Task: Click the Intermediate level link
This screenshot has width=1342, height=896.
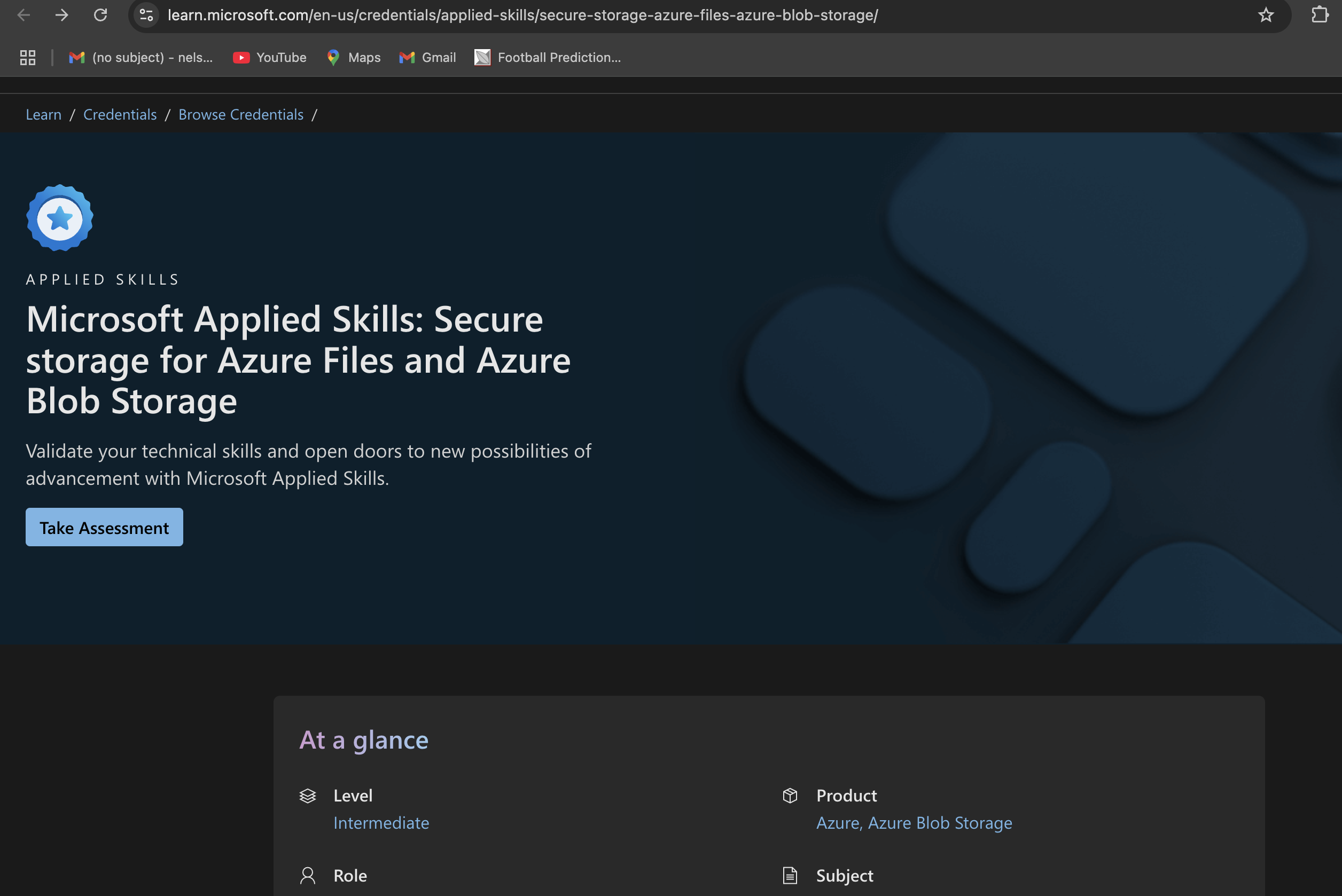Action: (381, 823)
